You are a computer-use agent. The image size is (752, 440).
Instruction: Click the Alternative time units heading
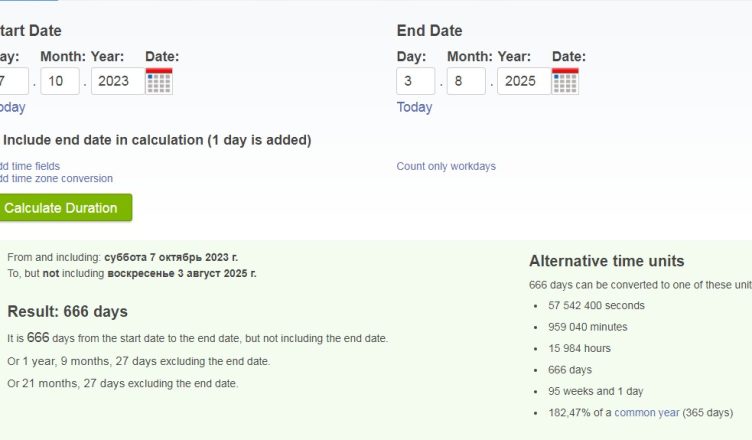pyautogui.click(x=607, y=261)
